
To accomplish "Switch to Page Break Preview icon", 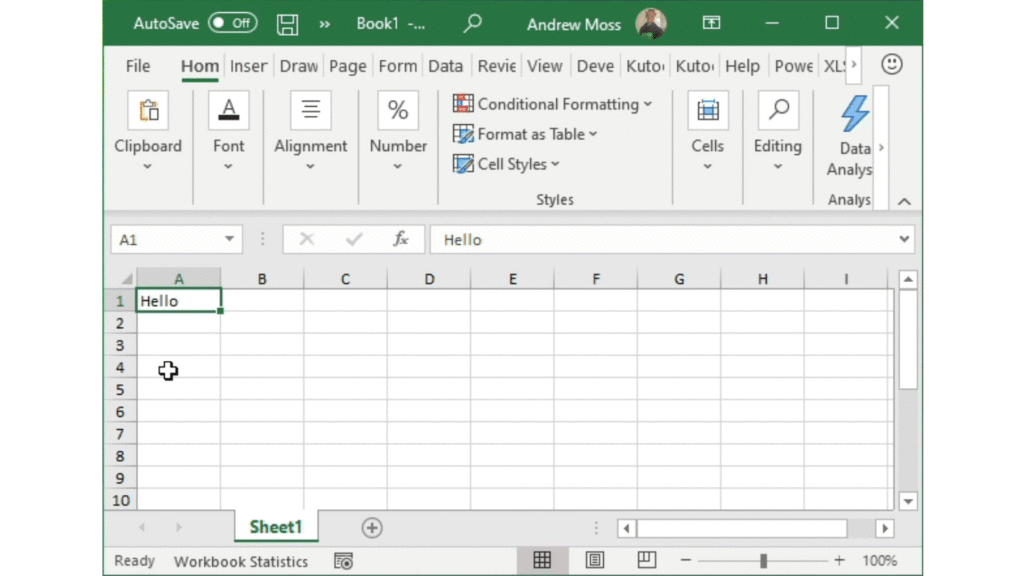I will (x=646, y=560).
